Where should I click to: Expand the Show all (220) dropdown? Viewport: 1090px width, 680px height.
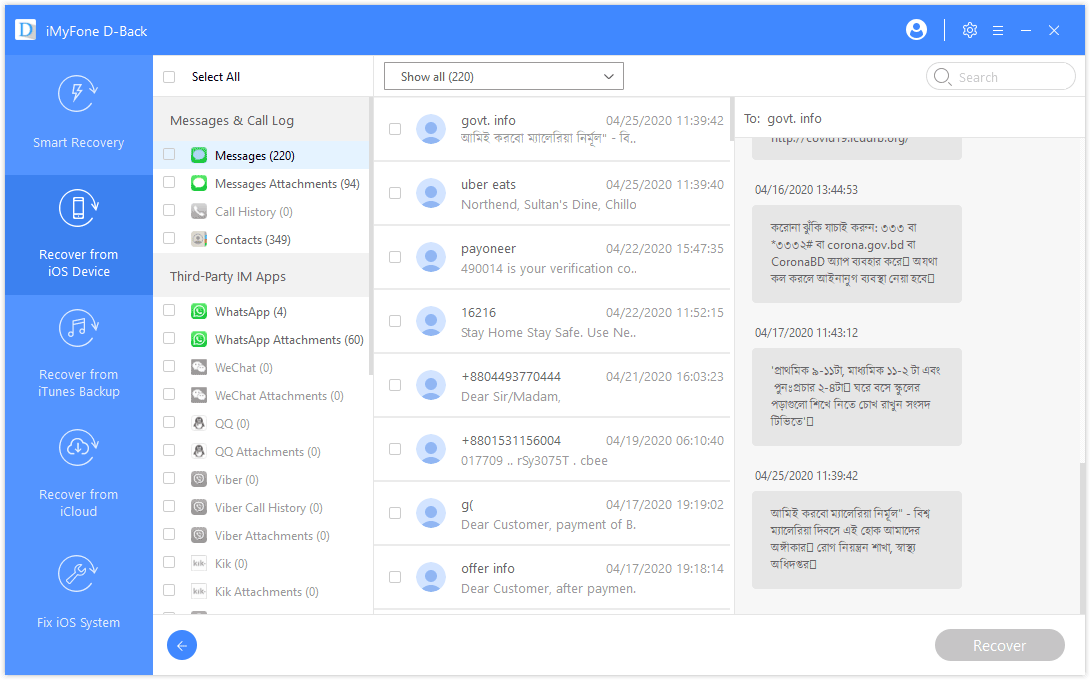pyautogui.click(x=504, y=76)
